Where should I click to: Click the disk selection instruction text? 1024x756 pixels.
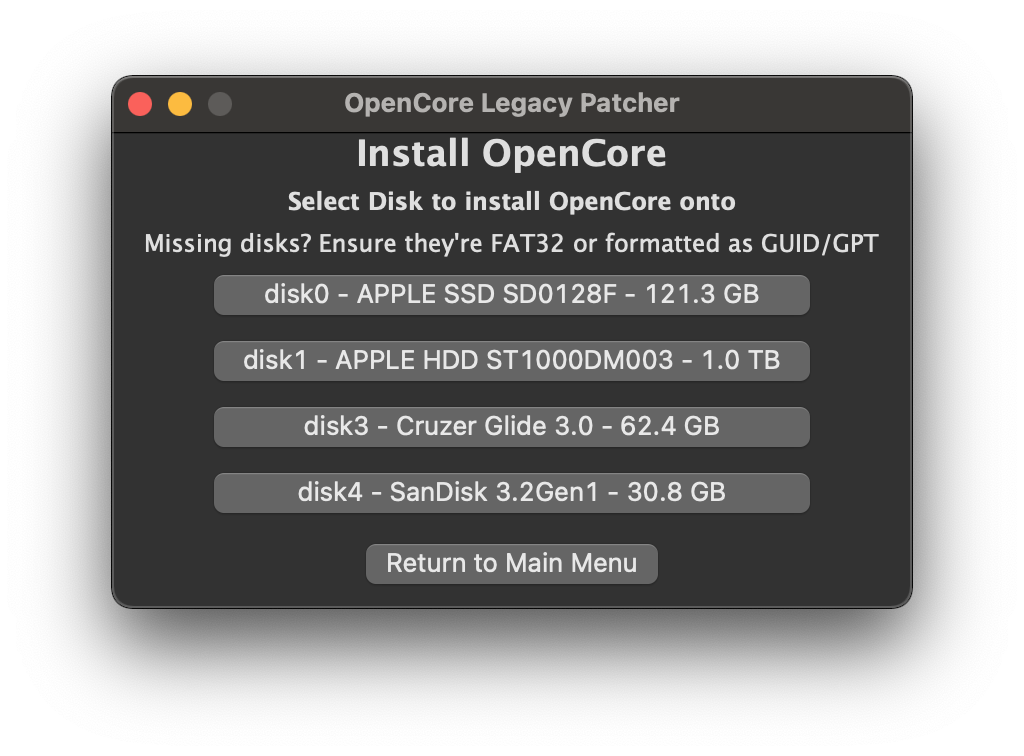click(511, 201)
